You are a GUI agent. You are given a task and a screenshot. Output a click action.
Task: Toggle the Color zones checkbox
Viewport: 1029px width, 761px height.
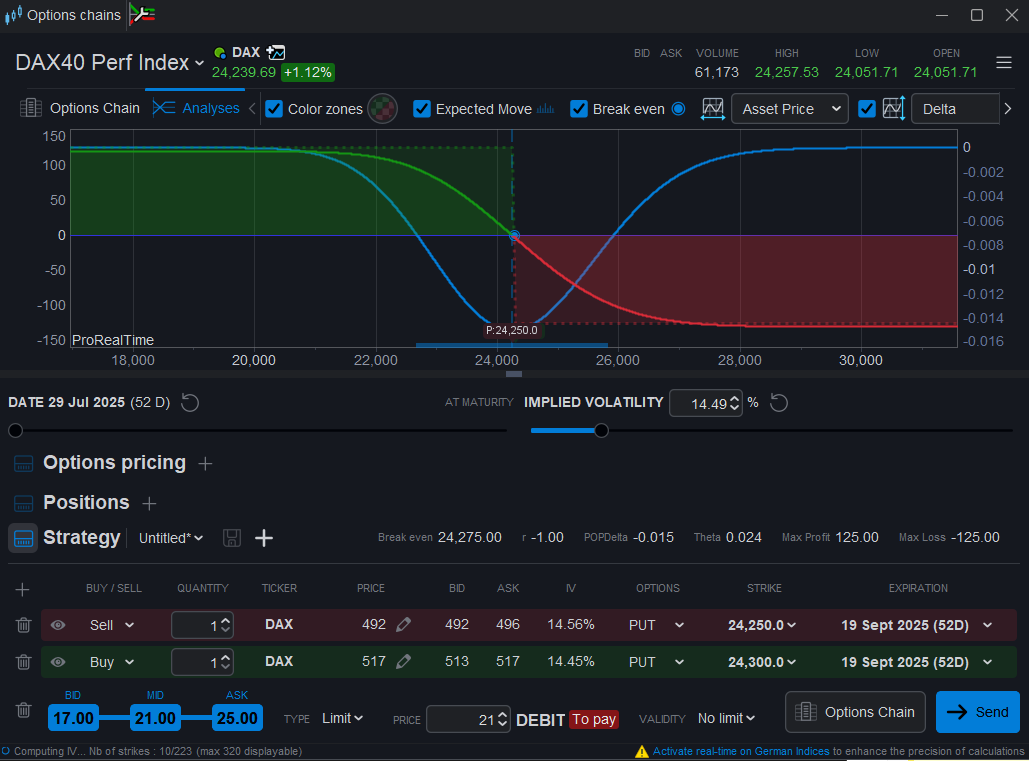[274, 109]
